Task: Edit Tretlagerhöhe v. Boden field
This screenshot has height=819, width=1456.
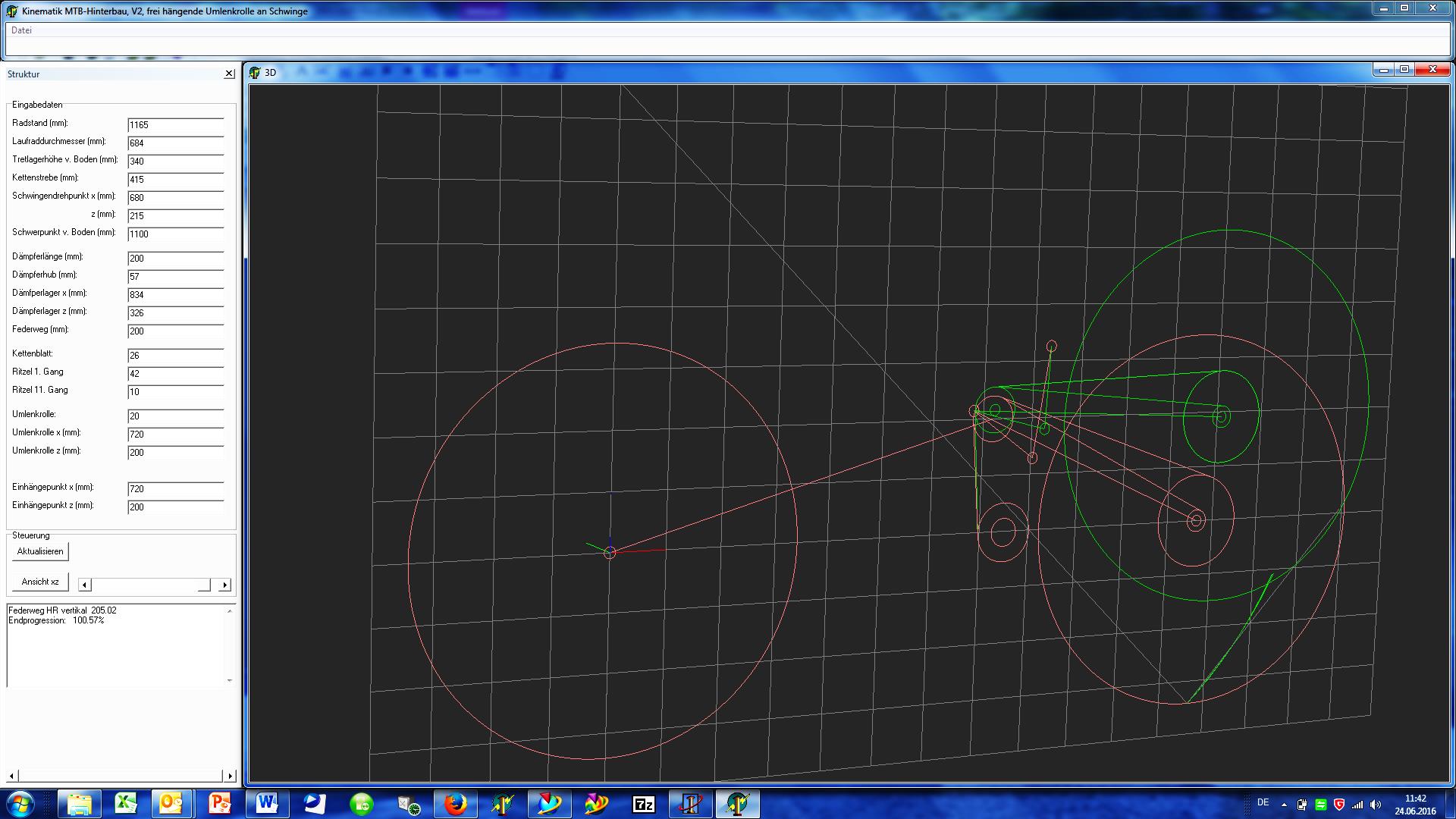Action: (176, 162)
